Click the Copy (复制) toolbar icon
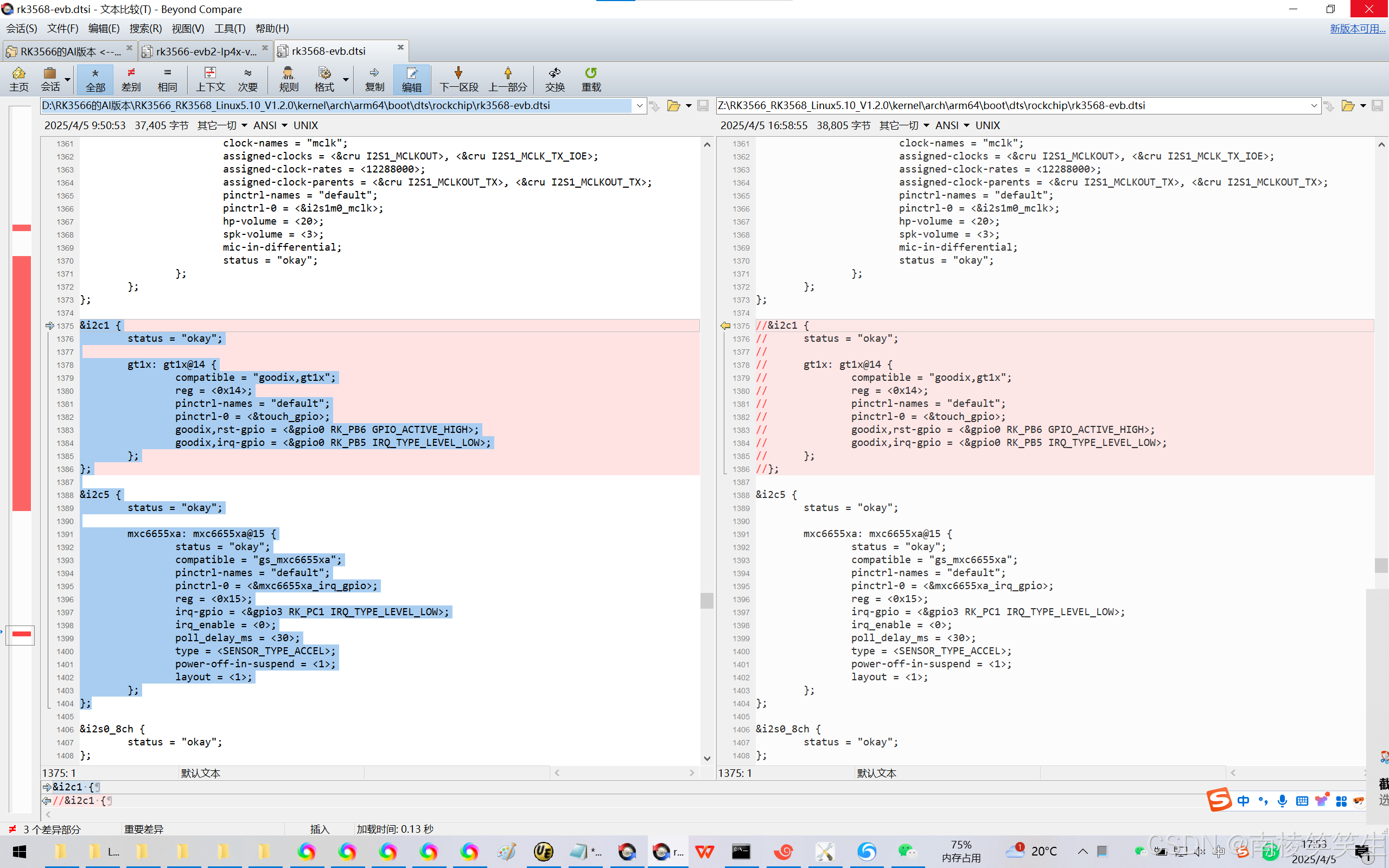This screenshot has width=1389, height=868. pos(374,79)
